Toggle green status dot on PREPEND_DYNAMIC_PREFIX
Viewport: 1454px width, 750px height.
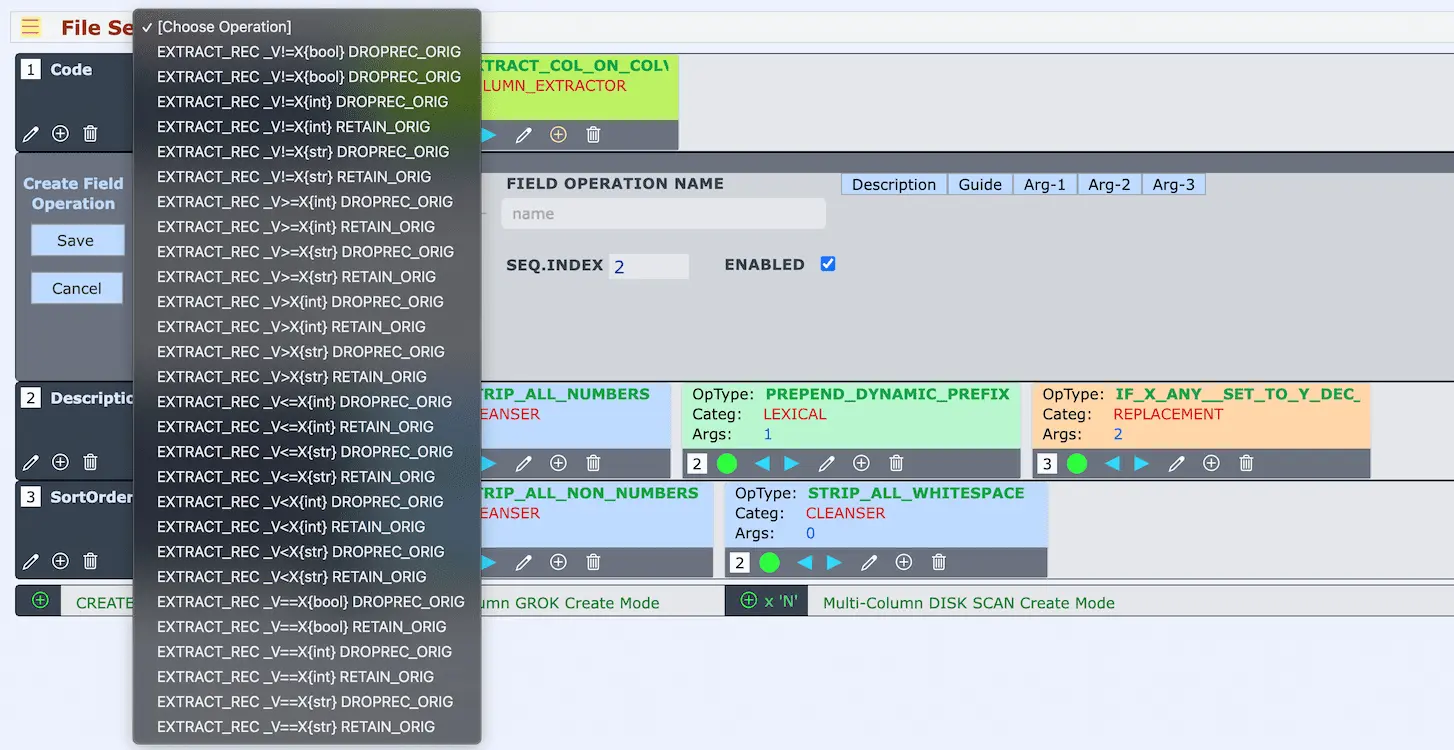click(x=727, y=463)
